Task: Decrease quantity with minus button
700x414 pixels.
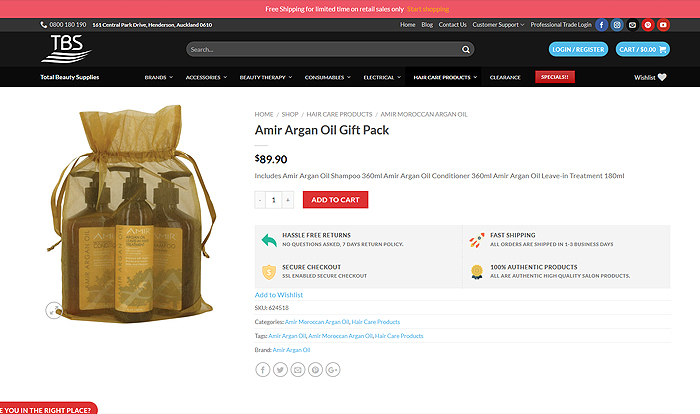Action: click(x=260, y=200)
